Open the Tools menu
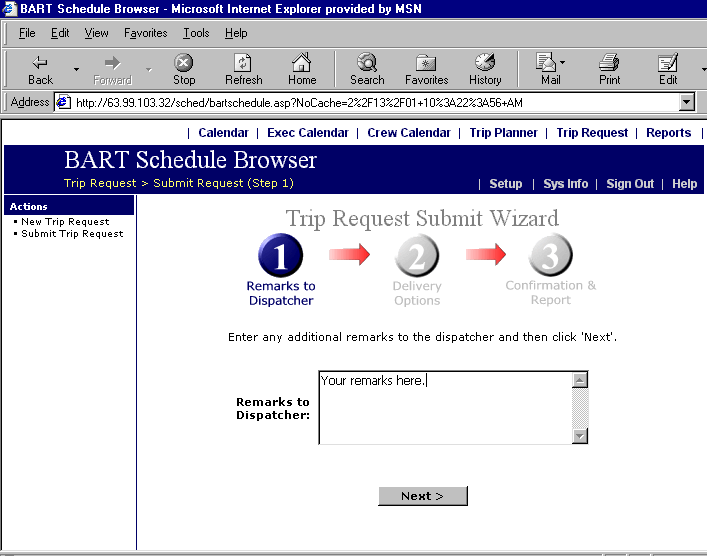 pos(196,33)
